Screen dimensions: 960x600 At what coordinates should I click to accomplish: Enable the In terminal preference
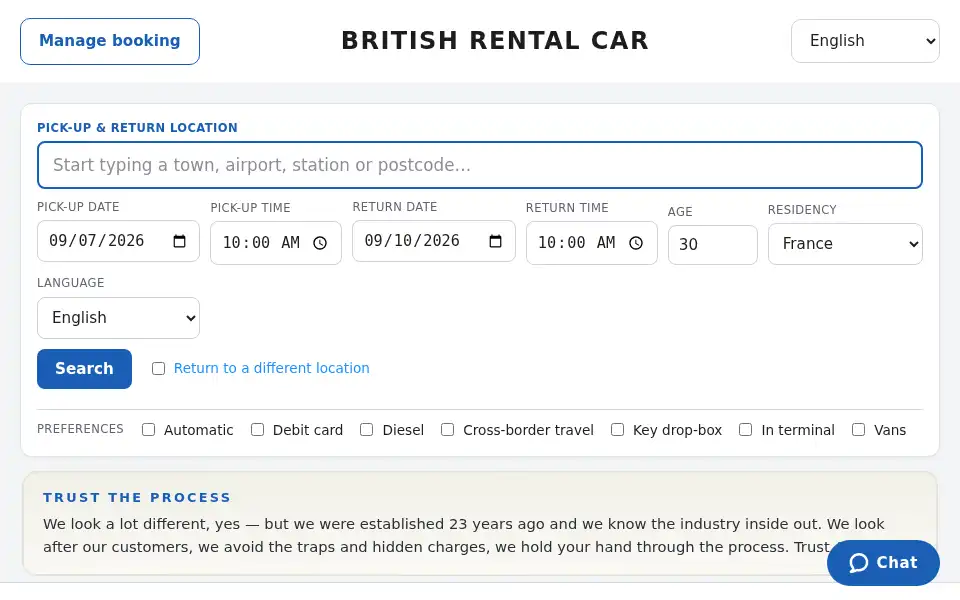click(x=745, y=430)
